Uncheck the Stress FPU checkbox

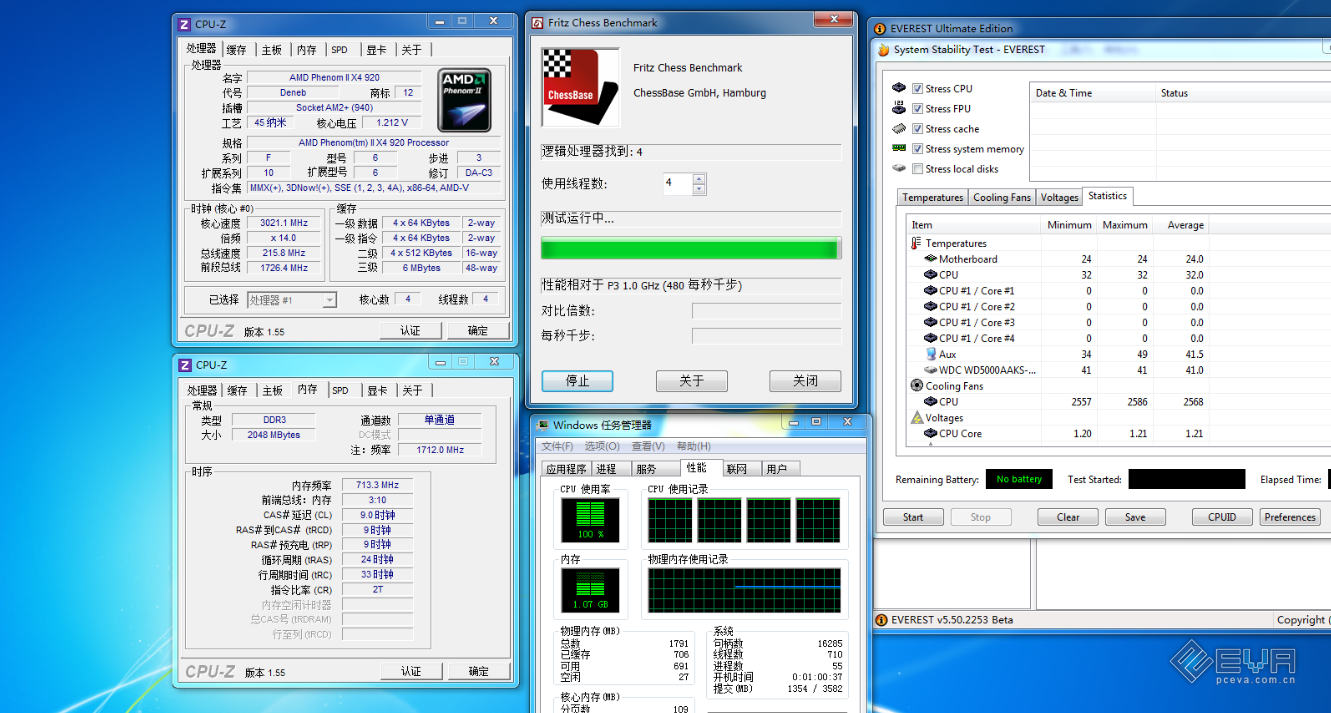[x=917, y=109]
